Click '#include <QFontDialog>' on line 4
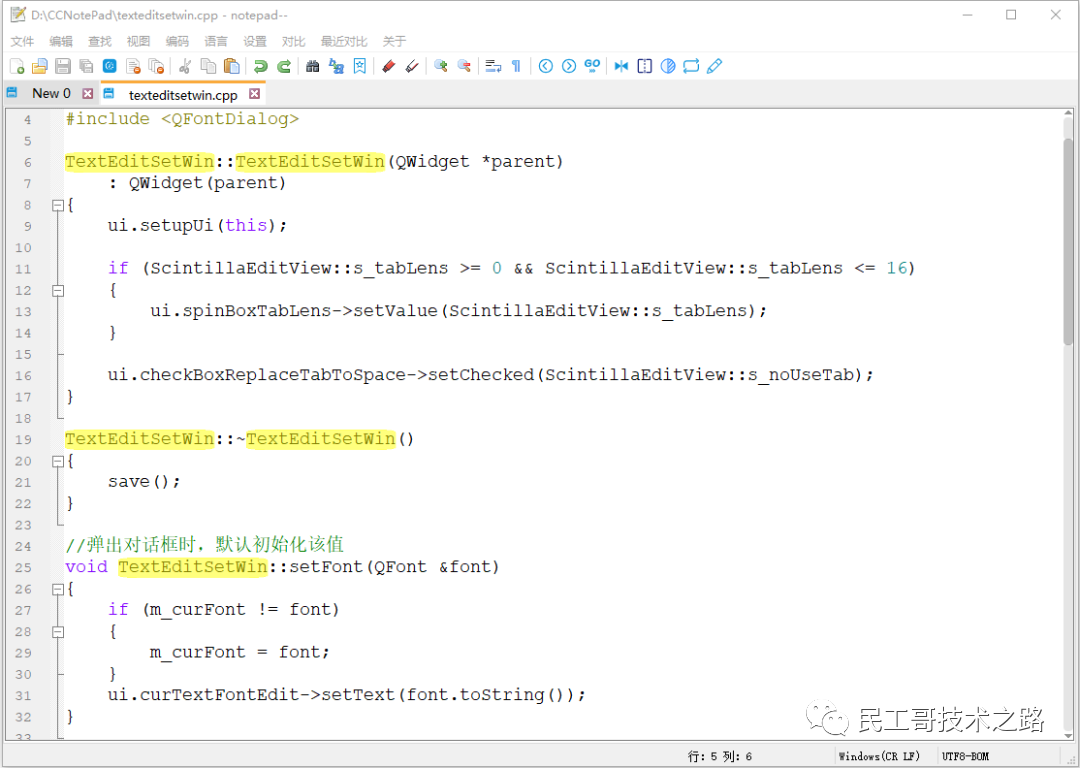Screen dimensions: 1080x768 (x=182, y=118)
